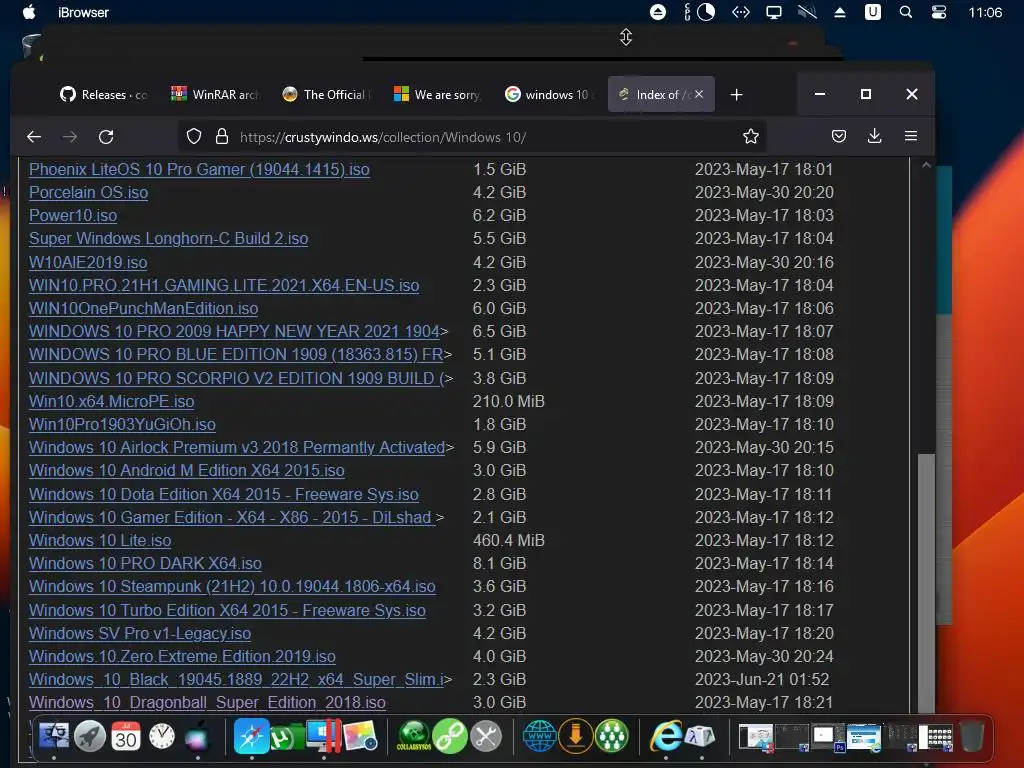The height and width of the screenshot is (768, 1024).
Task: Click Windows.10.Zero.Extreme.Edition.2019.iso
Action: [x=182, y=656]
